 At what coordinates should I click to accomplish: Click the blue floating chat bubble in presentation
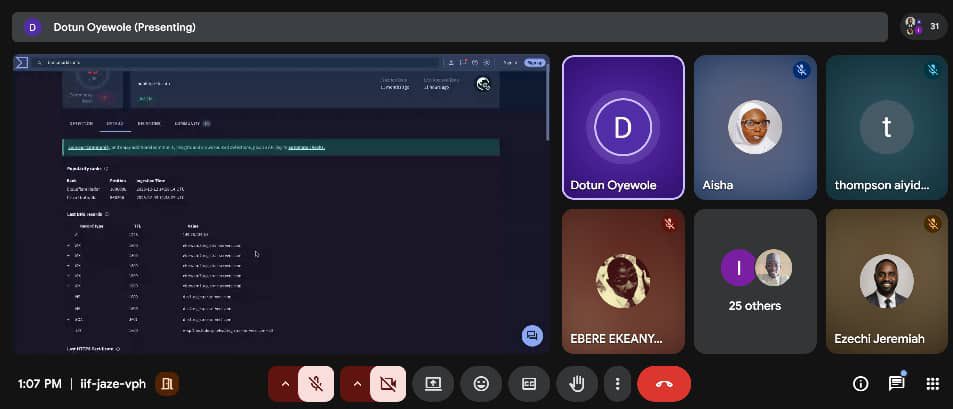pos(532,335)
